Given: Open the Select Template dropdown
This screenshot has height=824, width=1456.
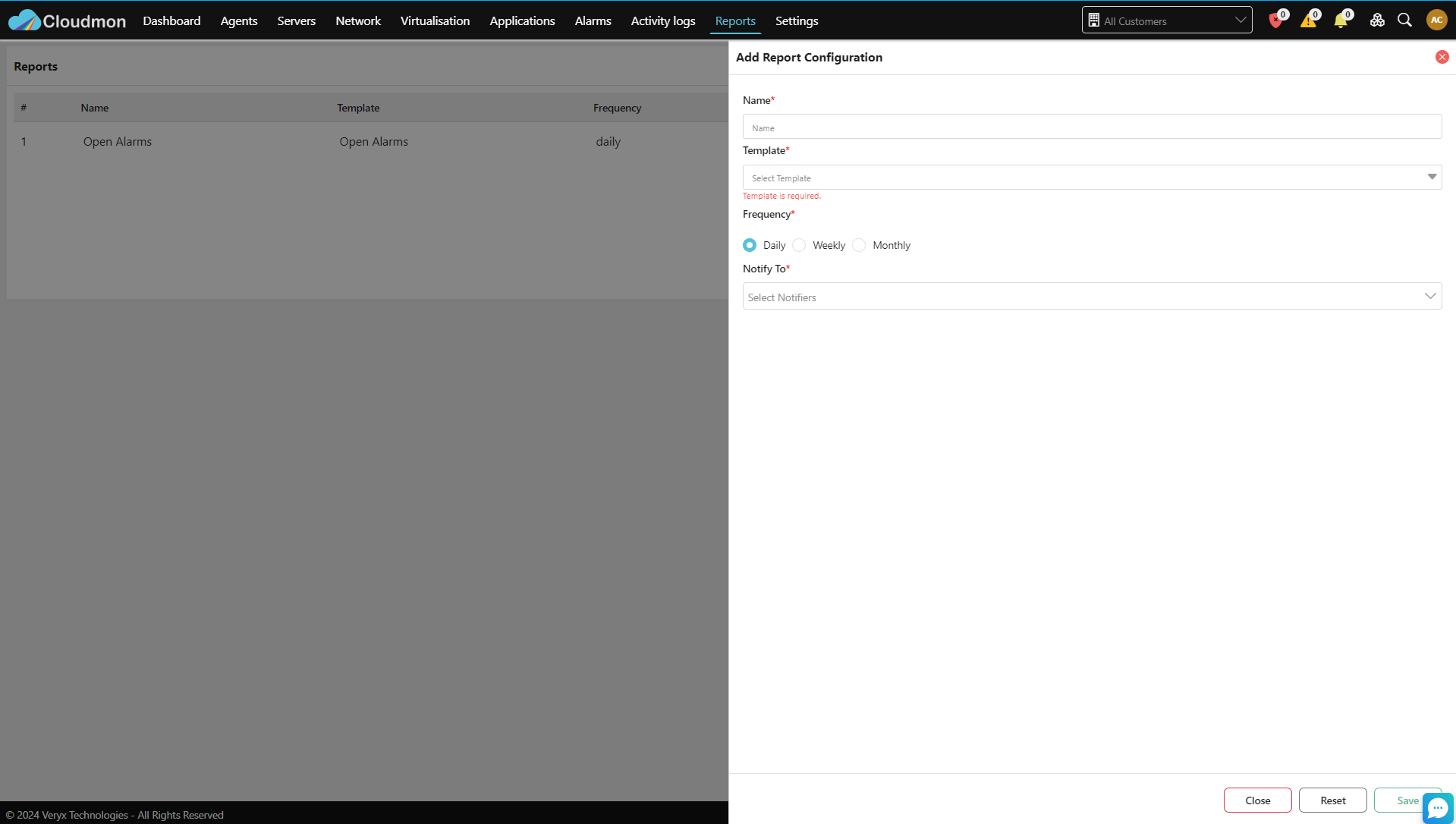Looking at the screenshot, I should pyautogui.click(x=1092, y=178).
